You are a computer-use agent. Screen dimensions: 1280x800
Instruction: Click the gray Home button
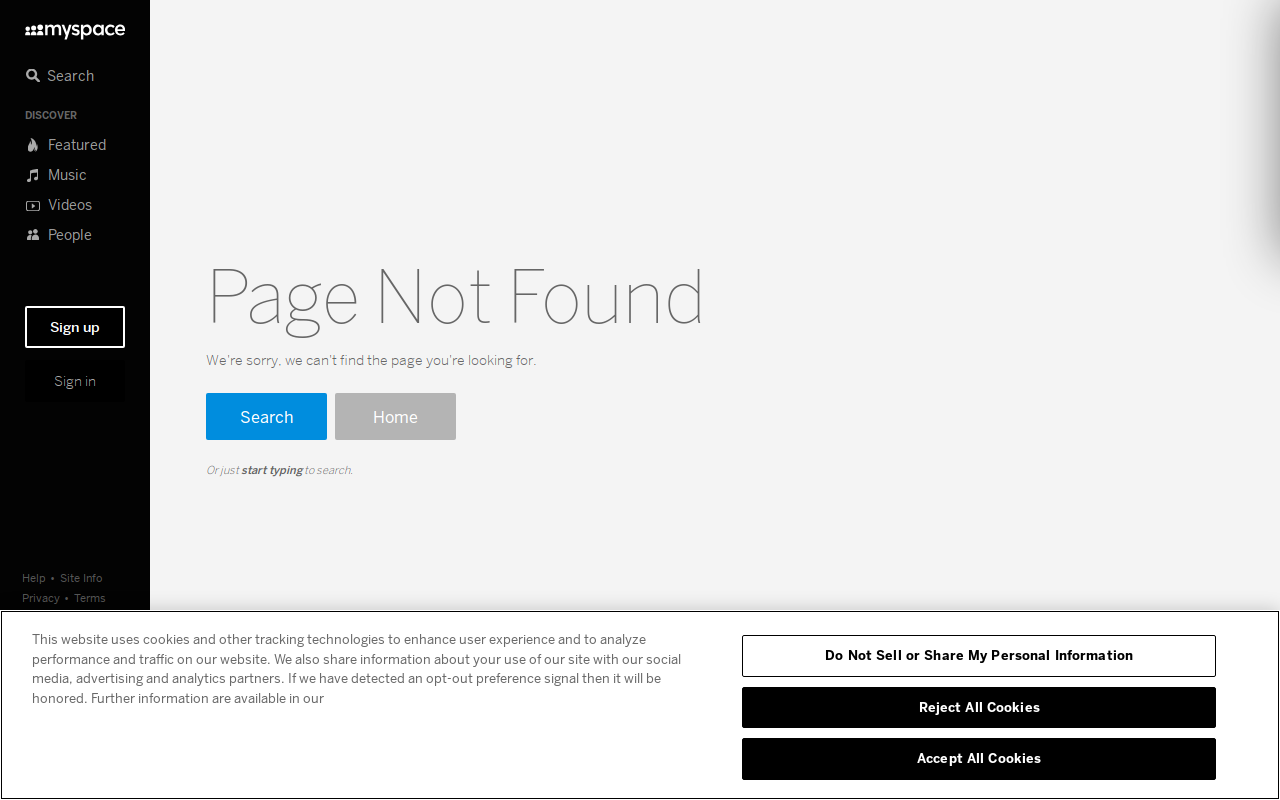pos(395,417)
